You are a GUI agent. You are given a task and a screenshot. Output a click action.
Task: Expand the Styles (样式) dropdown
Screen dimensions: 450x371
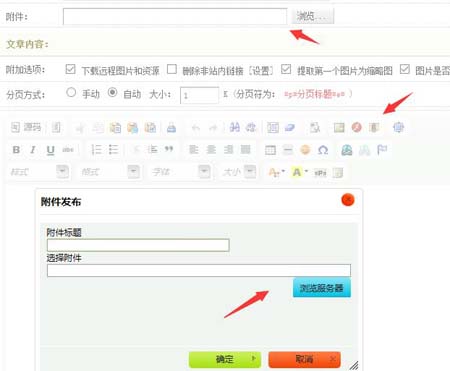62,172
